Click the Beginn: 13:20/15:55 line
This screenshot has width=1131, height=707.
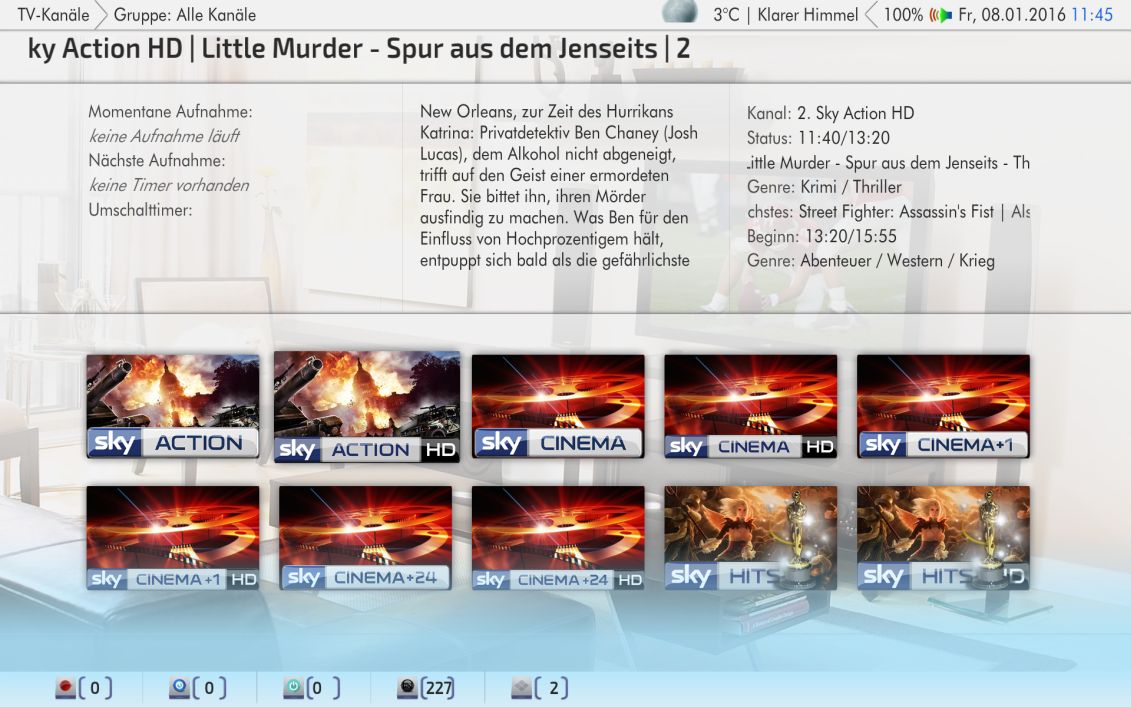pos(822,236)
